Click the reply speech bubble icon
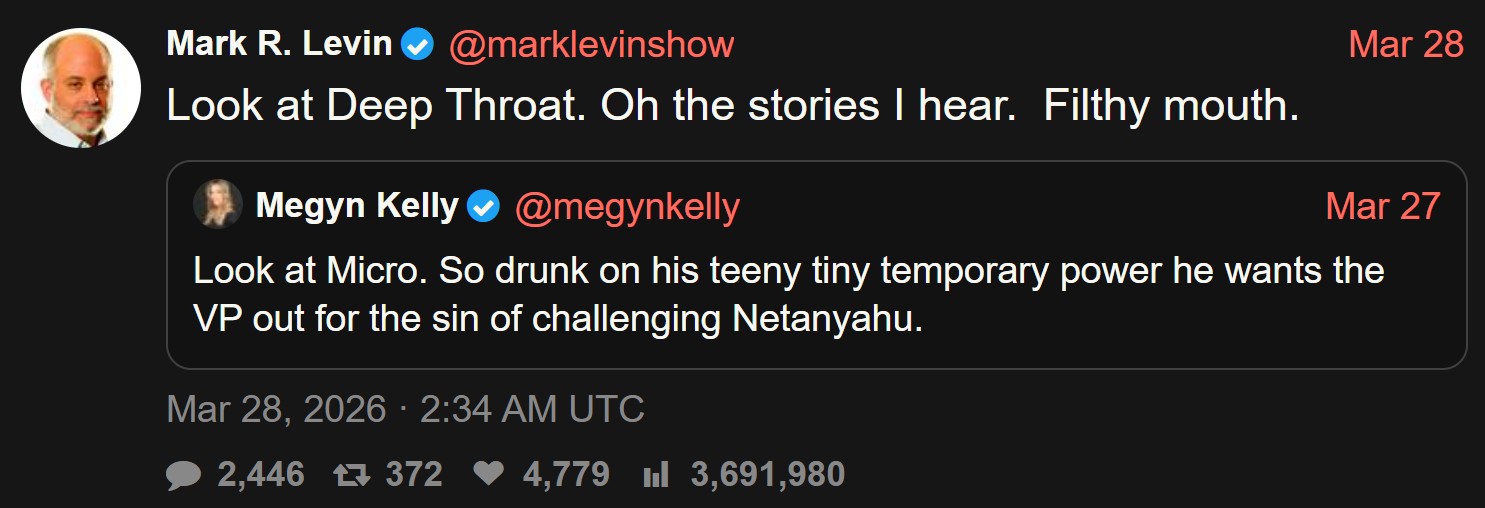 [184, 475]
